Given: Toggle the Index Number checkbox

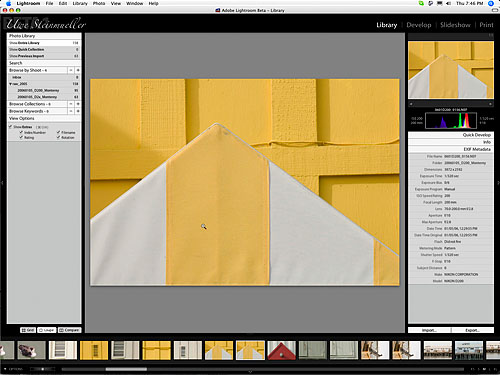Looking at the screenshot, I should pos(21,132).
